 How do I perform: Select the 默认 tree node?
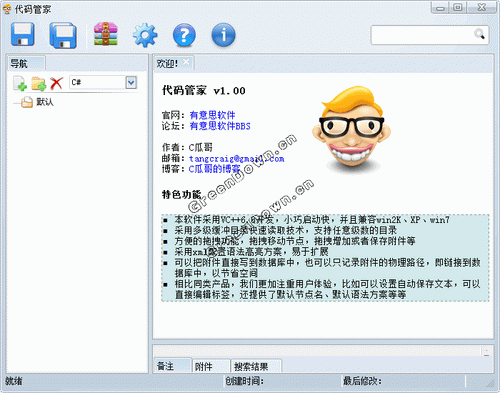45,102
